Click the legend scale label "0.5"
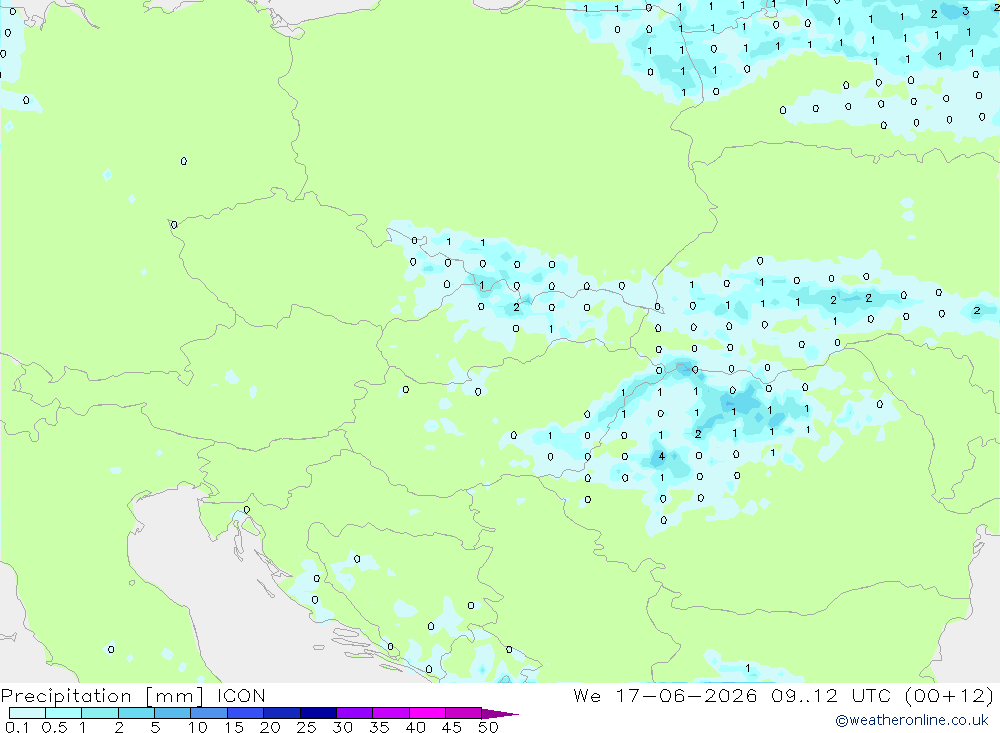This screenshot has height=733, width=1000. [54, 727]
